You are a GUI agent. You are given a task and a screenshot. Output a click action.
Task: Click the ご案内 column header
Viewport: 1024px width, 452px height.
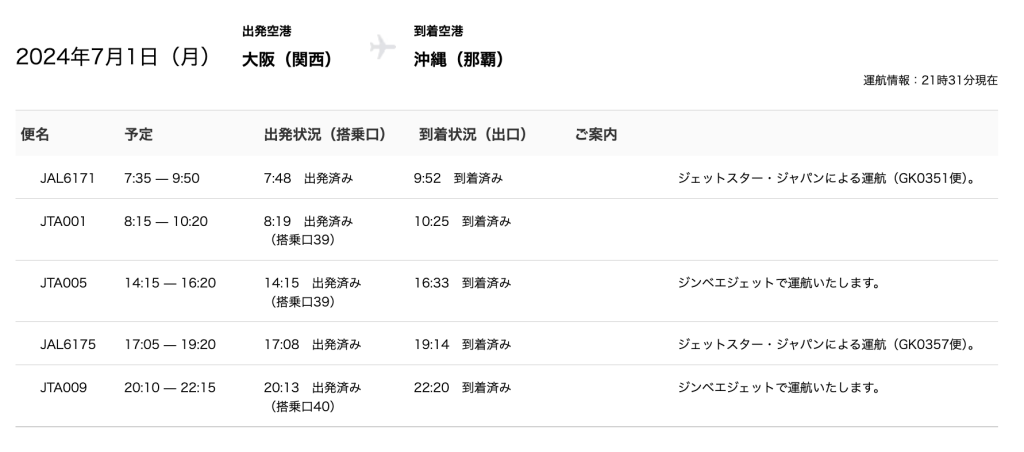tap(596, 134)
